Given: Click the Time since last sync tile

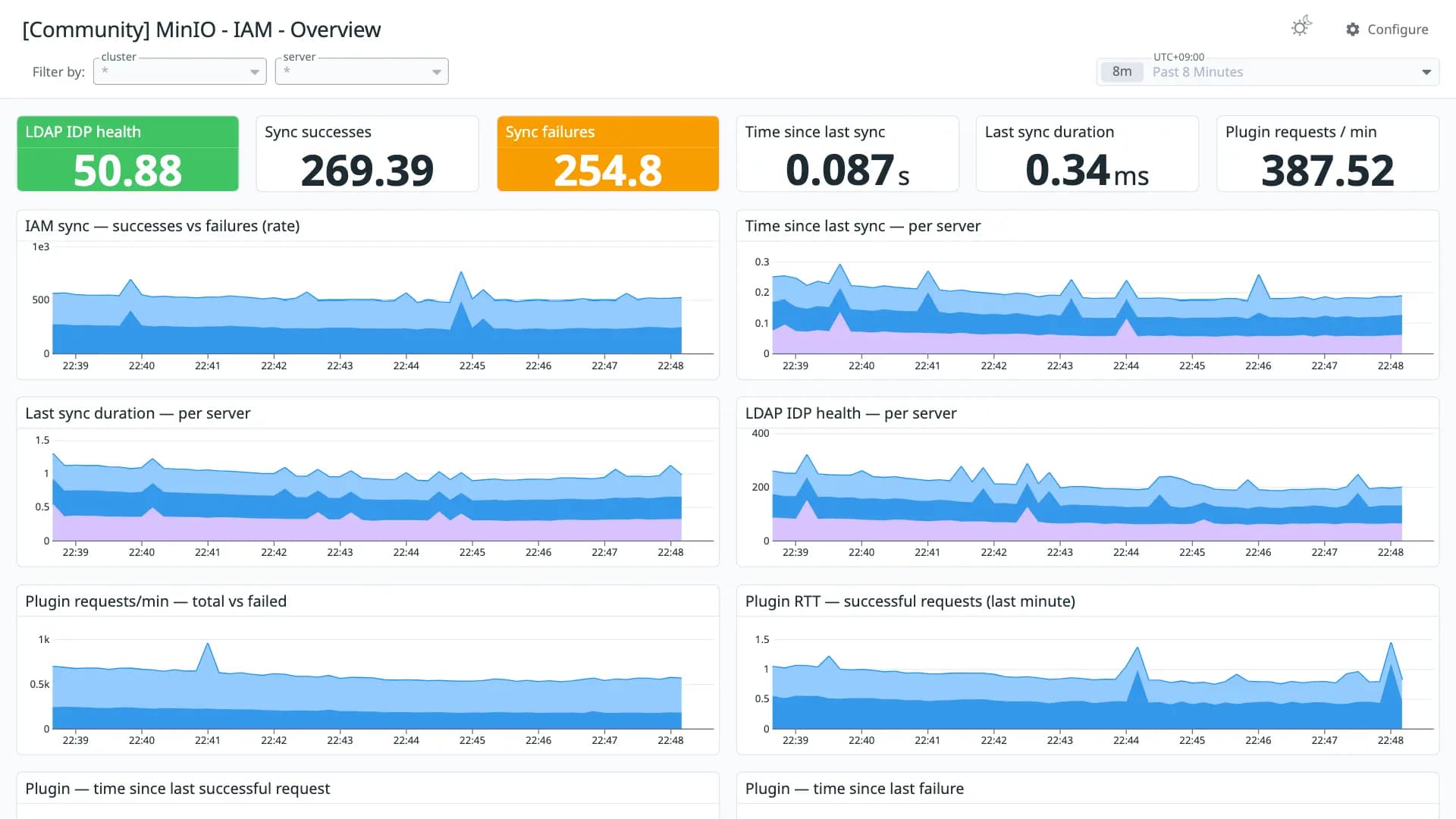Looking at the screenshot, I should (x=847, y=153).
